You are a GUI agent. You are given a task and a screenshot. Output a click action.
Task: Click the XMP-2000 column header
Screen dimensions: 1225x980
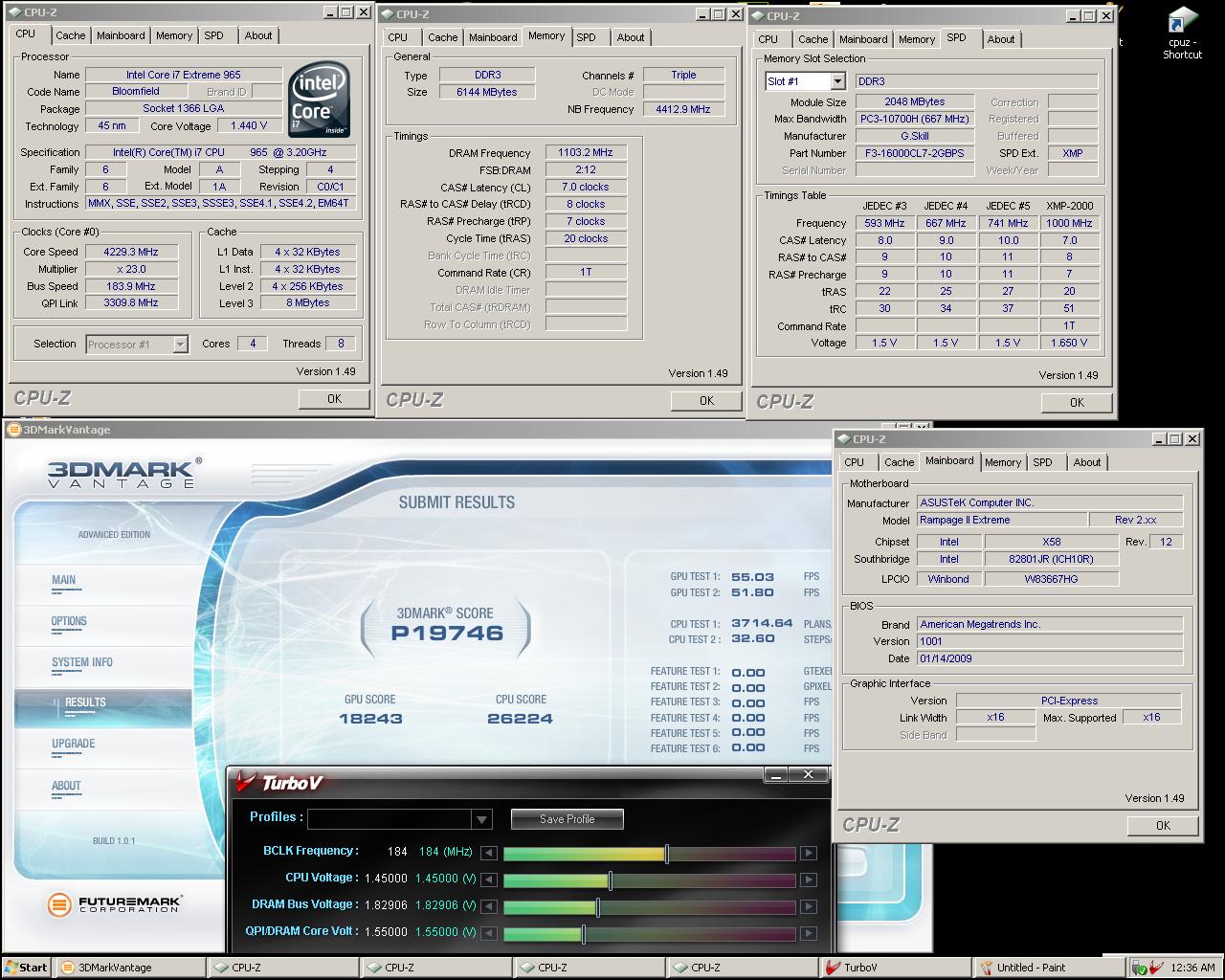click(x=1069, y=206)
